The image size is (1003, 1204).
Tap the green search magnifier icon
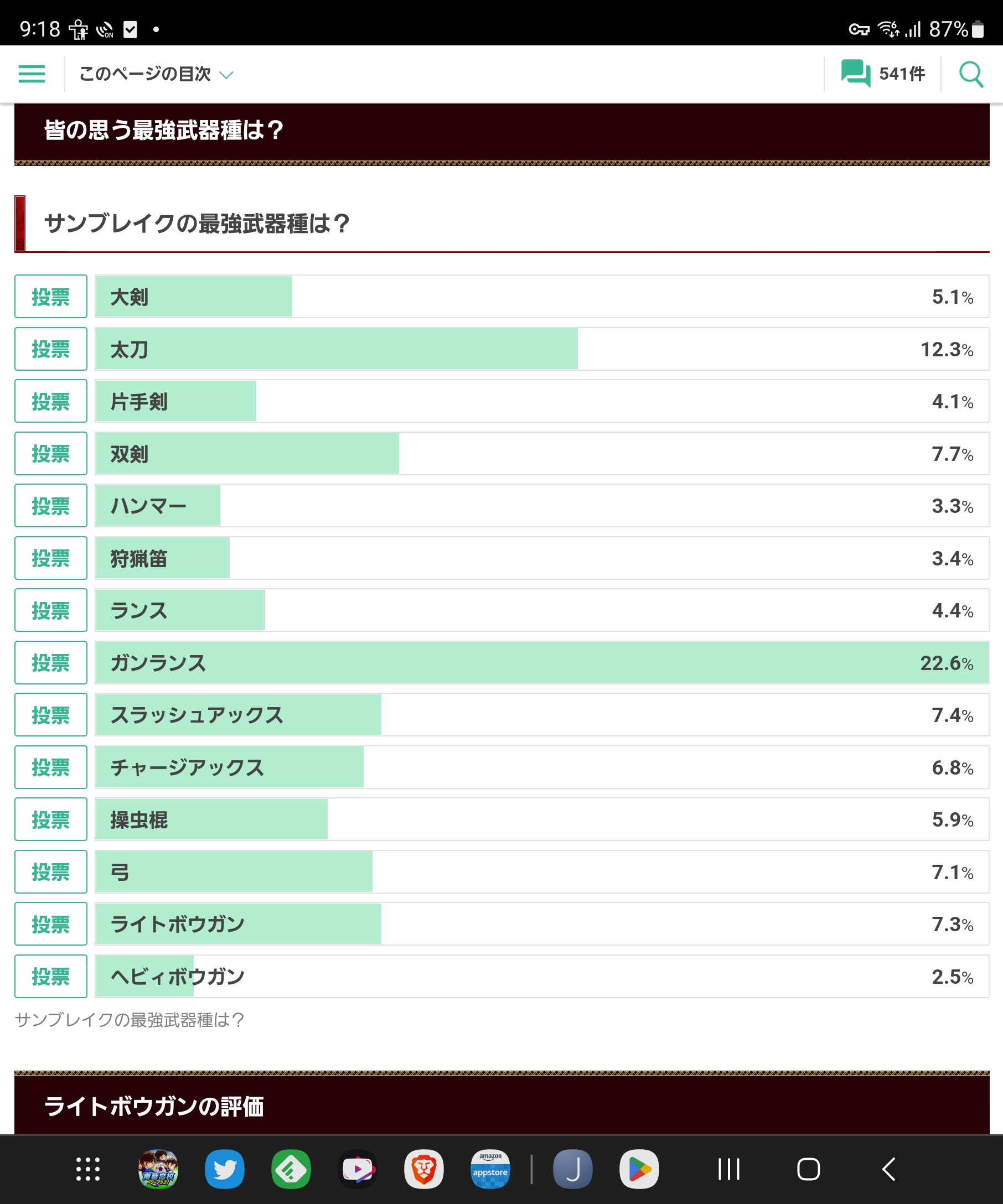971,74
